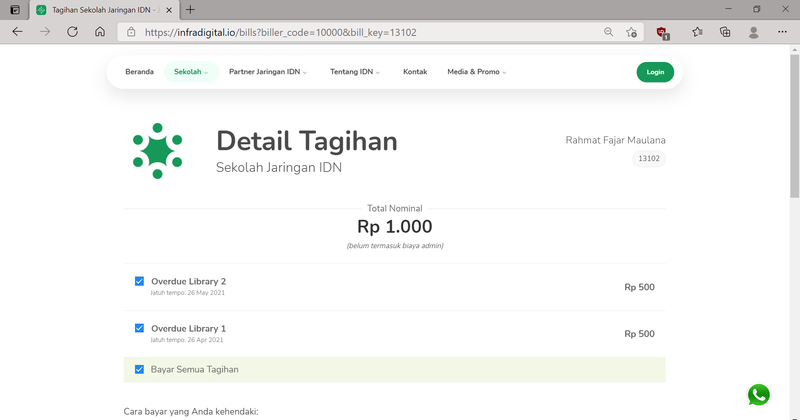Screen dimensions: 800x420
Task: Click the Jatuh tempo 26 May 2021 text
Action: tap(187, 293)
